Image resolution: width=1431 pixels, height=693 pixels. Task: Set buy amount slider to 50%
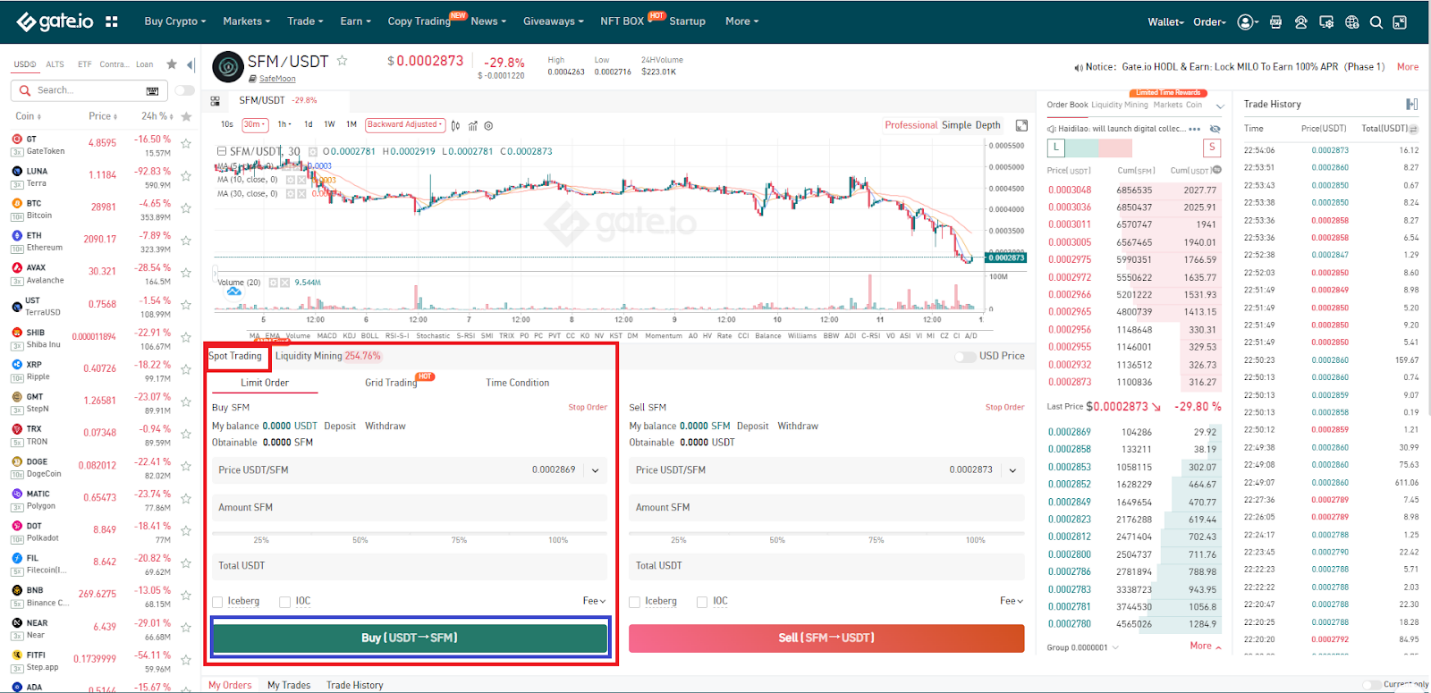[x=359, y=540]
